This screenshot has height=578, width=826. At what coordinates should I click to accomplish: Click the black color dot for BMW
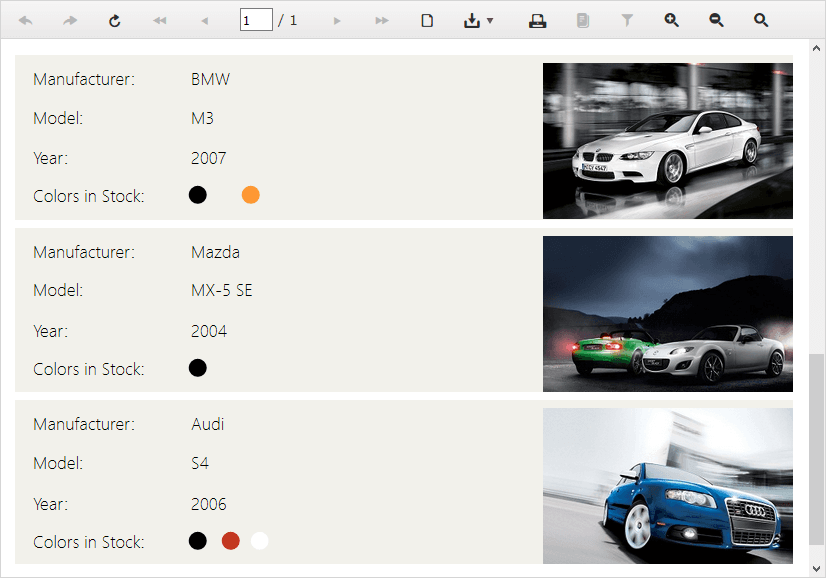[198, 195]
